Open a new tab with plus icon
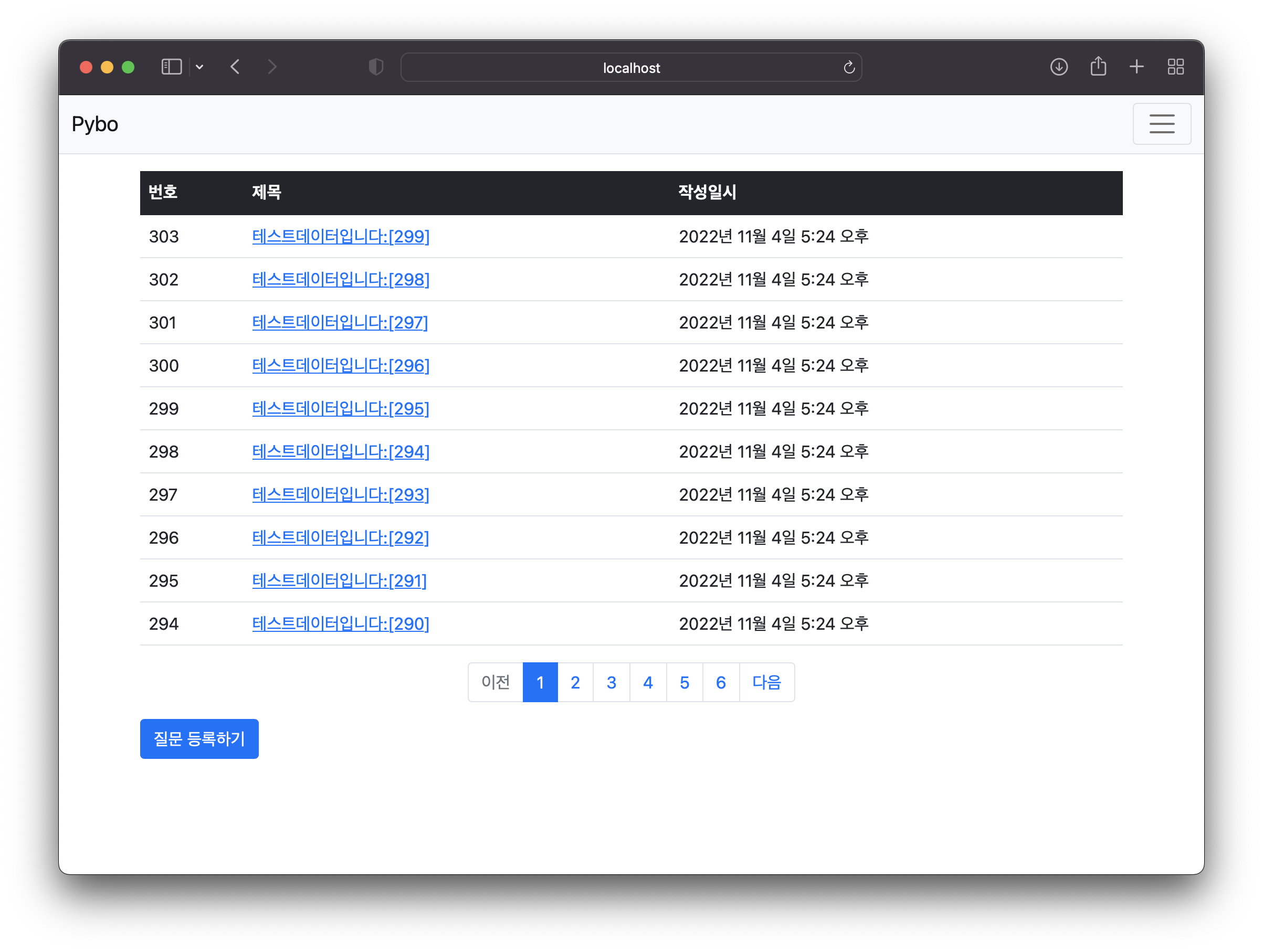This screenshot has width=1263, height=952. (1136, 67)
